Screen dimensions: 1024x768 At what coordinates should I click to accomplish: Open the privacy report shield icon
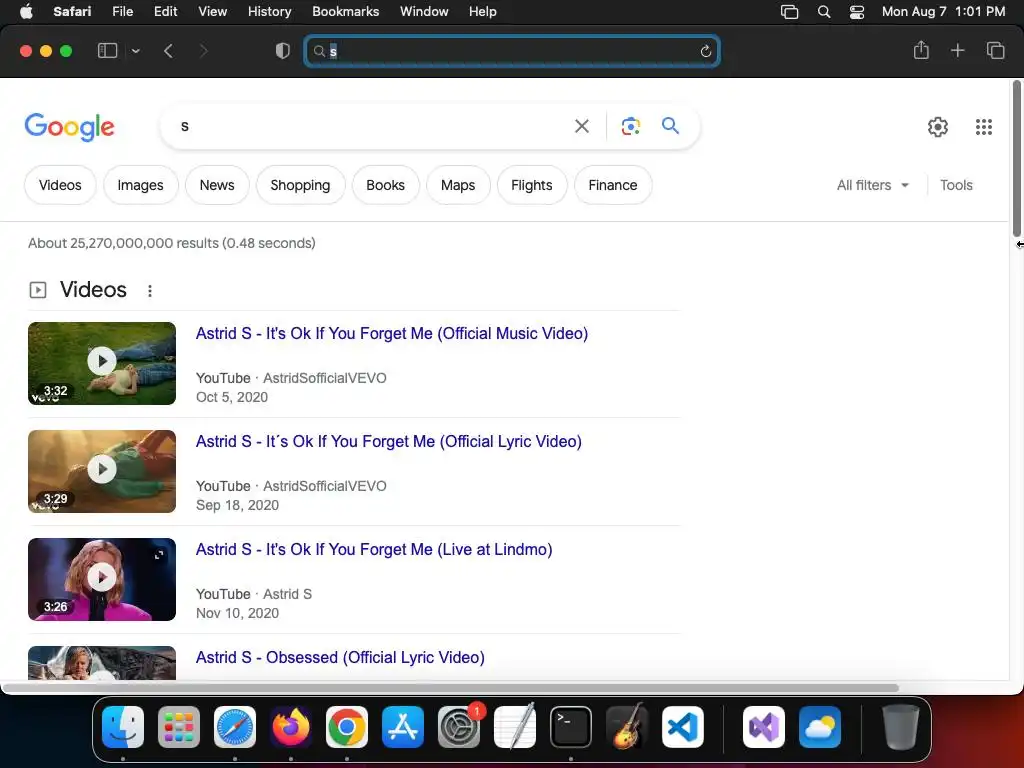(283, 51)
